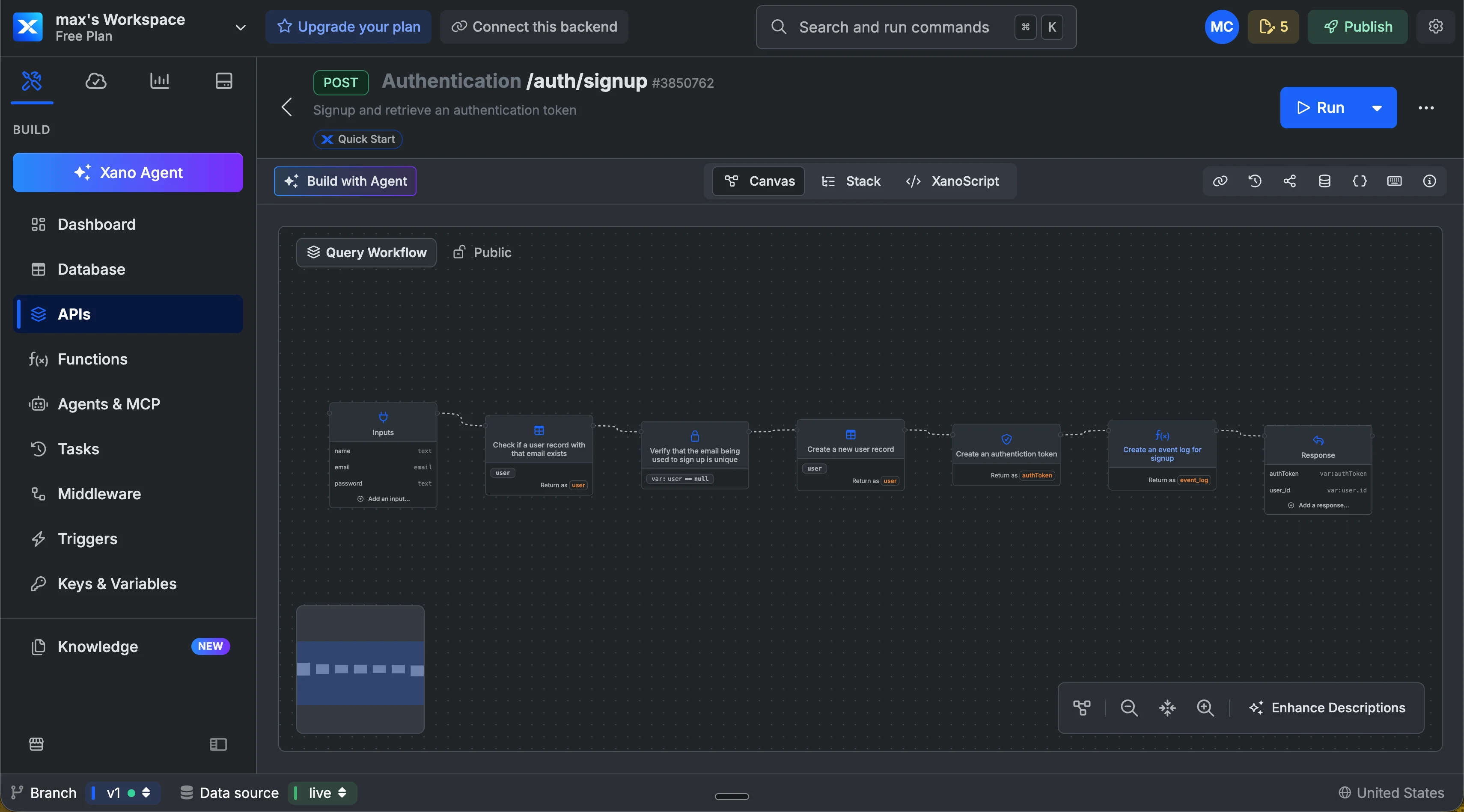Image resolution: width=1464 pixels, height=812 pixels.
Task: Fit the canvas to view icon
Action: click(x=1167, y=708)
